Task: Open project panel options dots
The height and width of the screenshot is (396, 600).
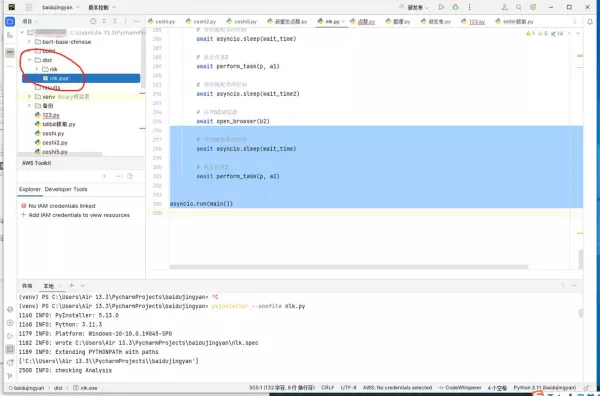Action: 126,21
